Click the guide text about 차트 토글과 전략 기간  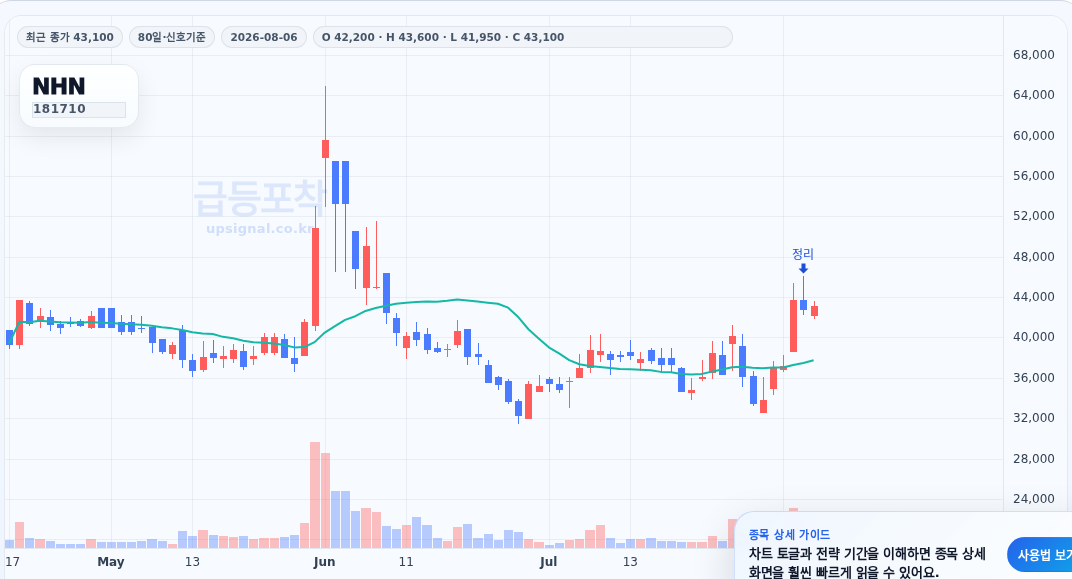tap(867, 563)
